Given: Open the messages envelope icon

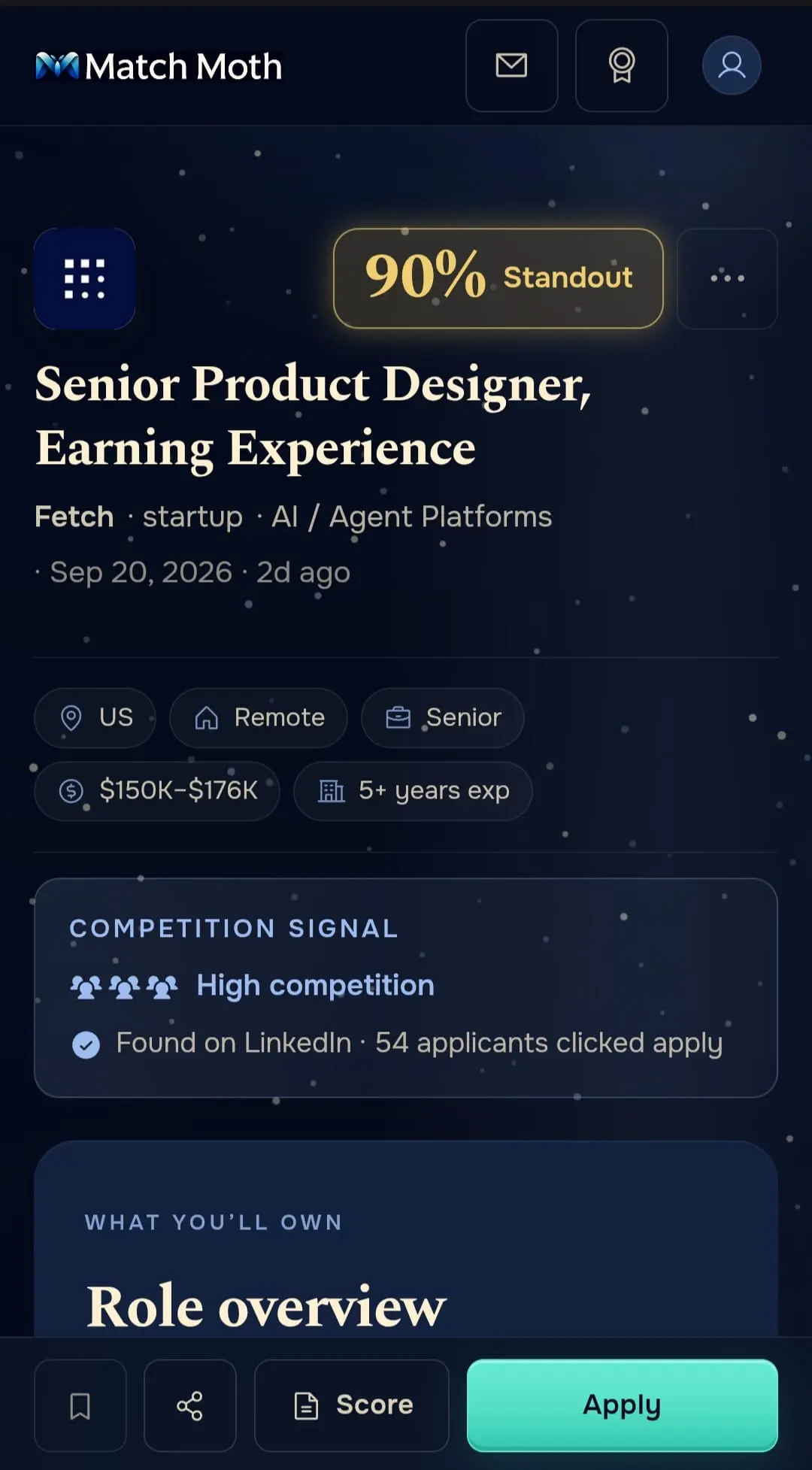Looking at the screenshot, I should 511,65.
